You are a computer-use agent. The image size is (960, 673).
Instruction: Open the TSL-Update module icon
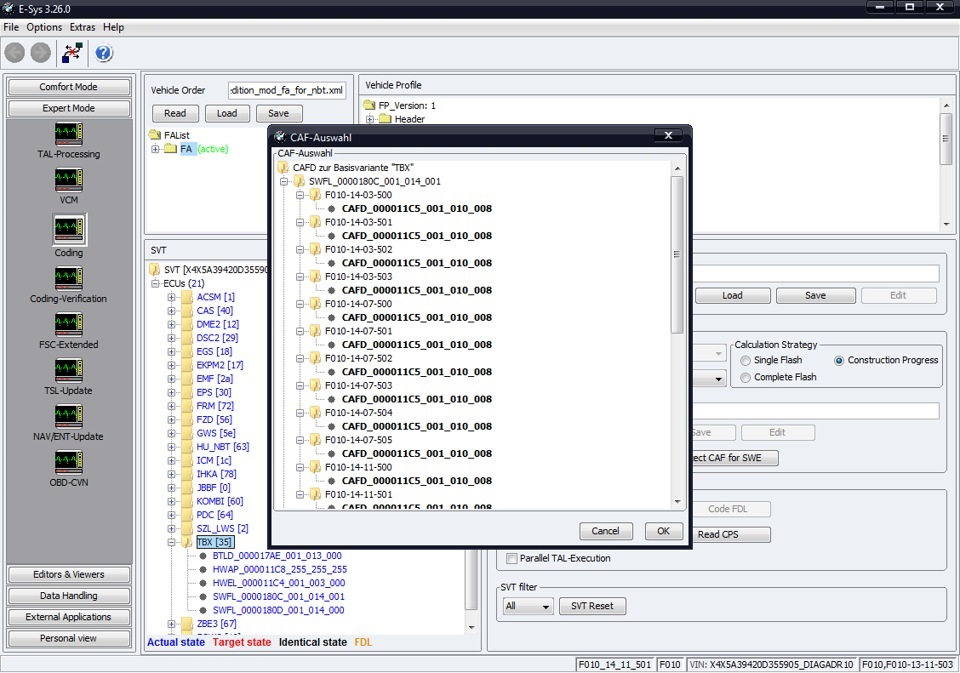[69, 370]
